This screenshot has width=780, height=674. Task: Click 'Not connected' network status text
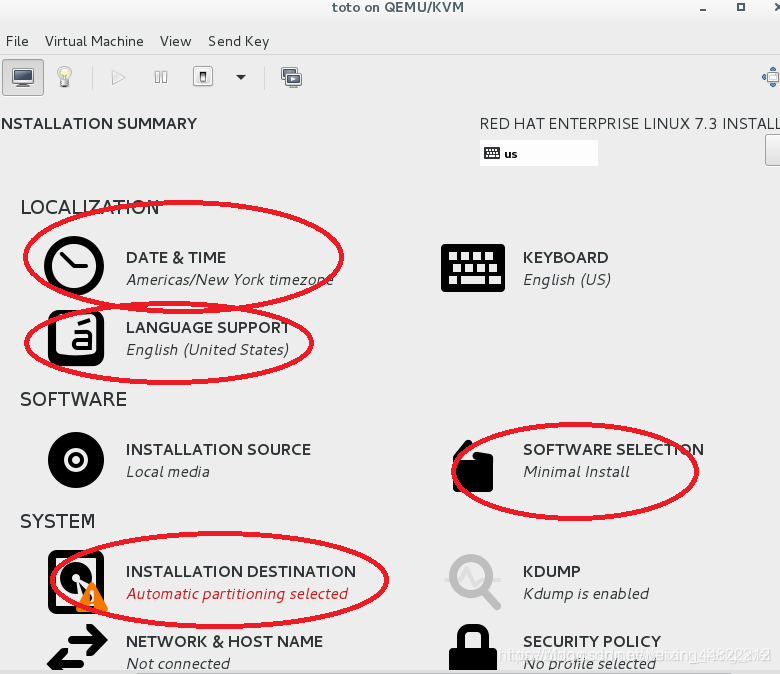click(178, 664)
